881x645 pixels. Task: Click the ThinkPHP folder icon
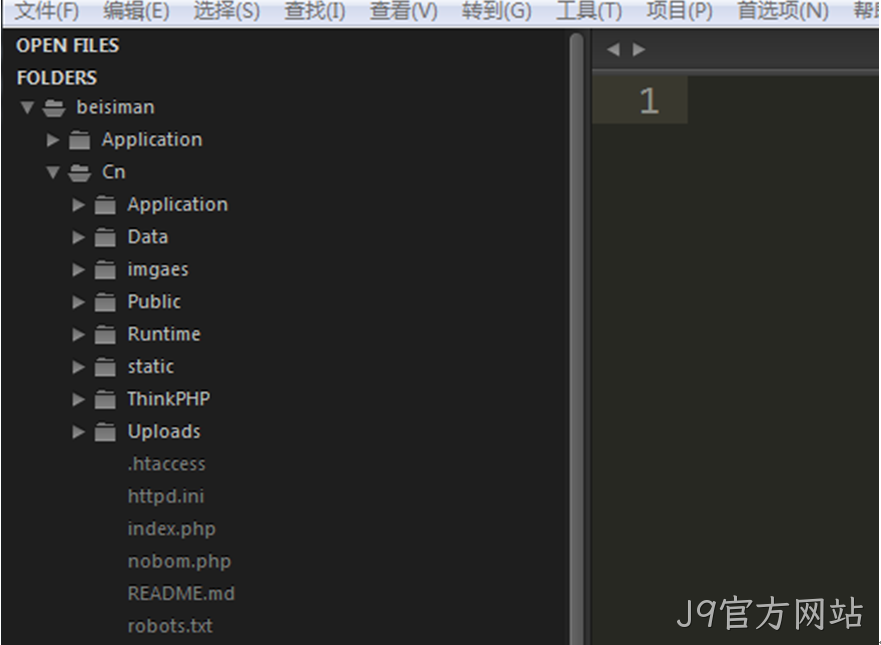coord(105,399)
